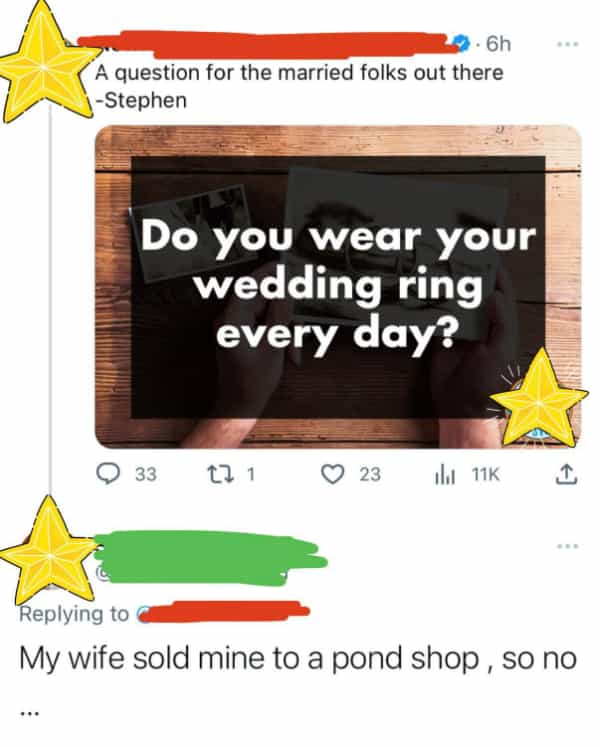Click the star sticker on the image corner

click(x=539, y=399)
